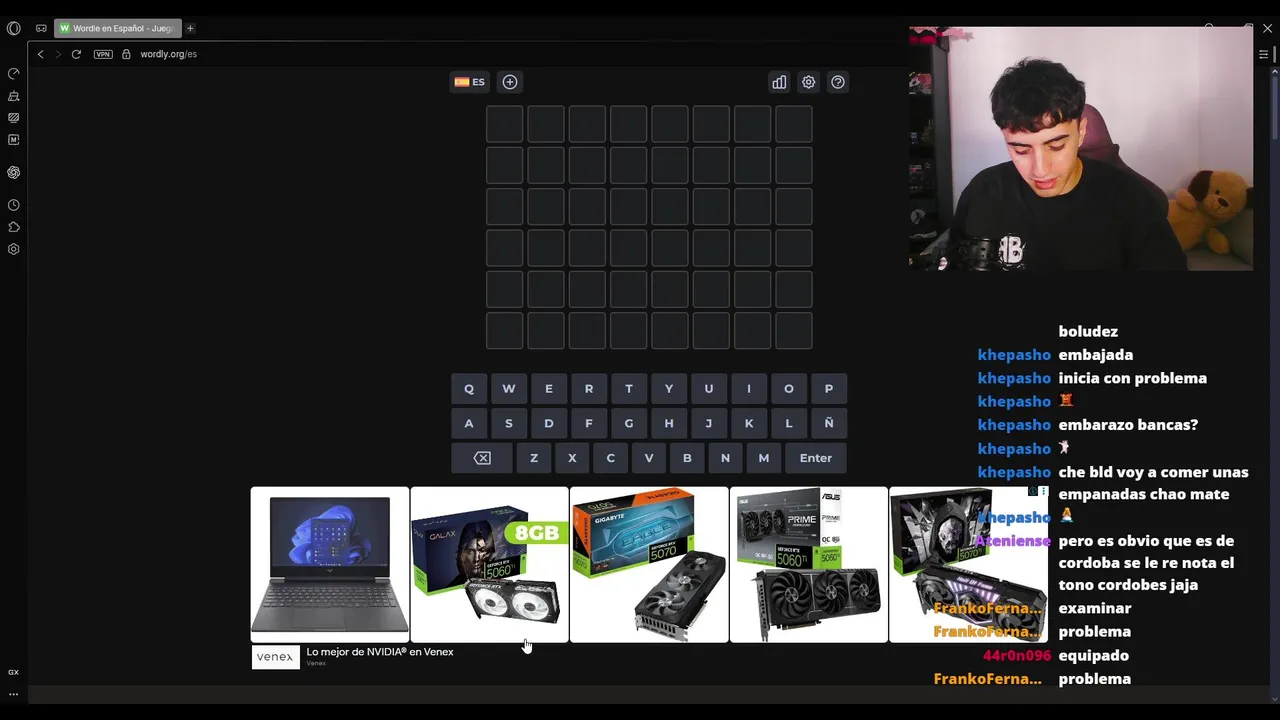Open the three-dots sidebar setup menu
The image size is (1280, 720).
14,693
